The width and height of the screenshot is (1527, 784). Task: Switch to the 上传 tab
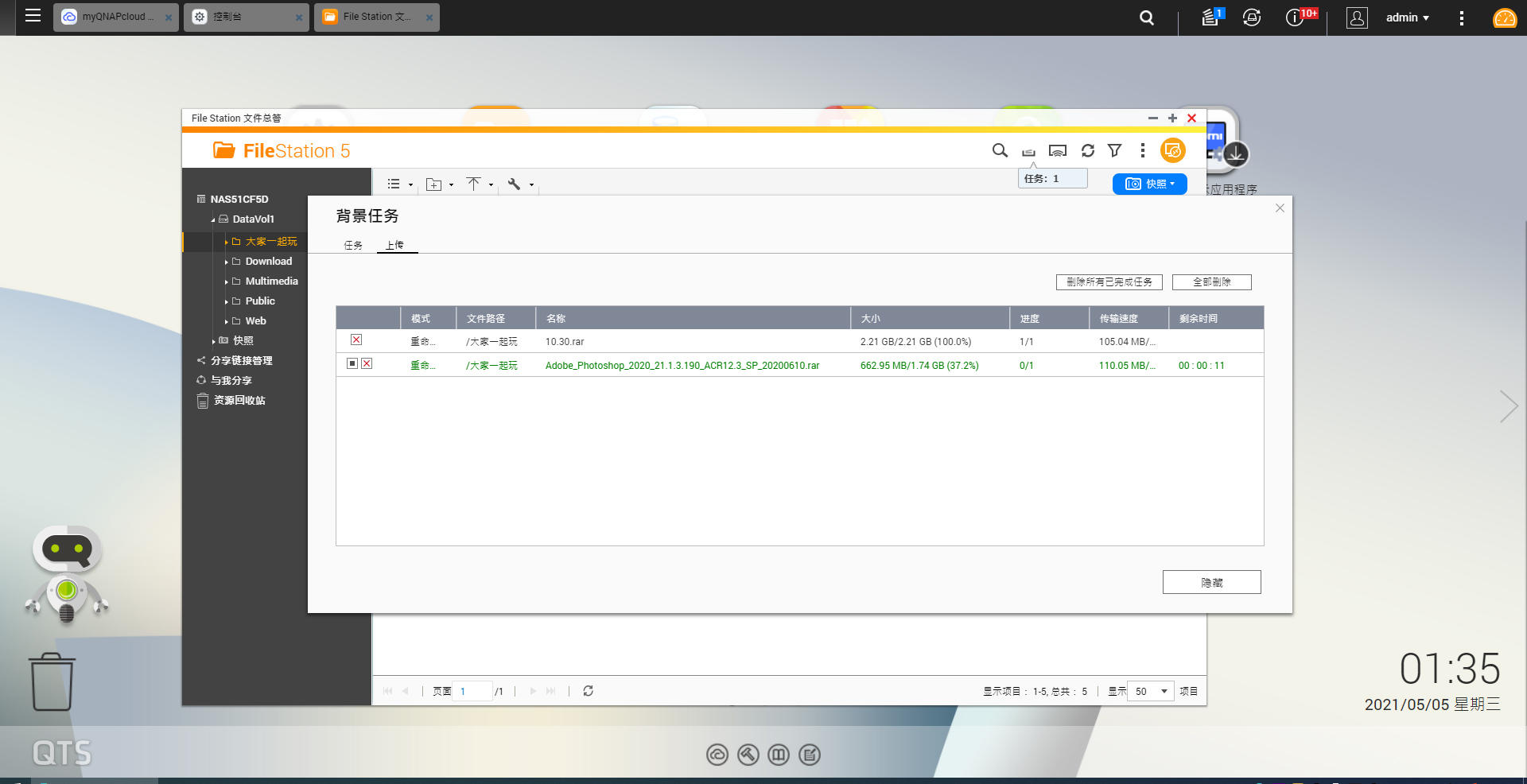click(x=394, y=245)
